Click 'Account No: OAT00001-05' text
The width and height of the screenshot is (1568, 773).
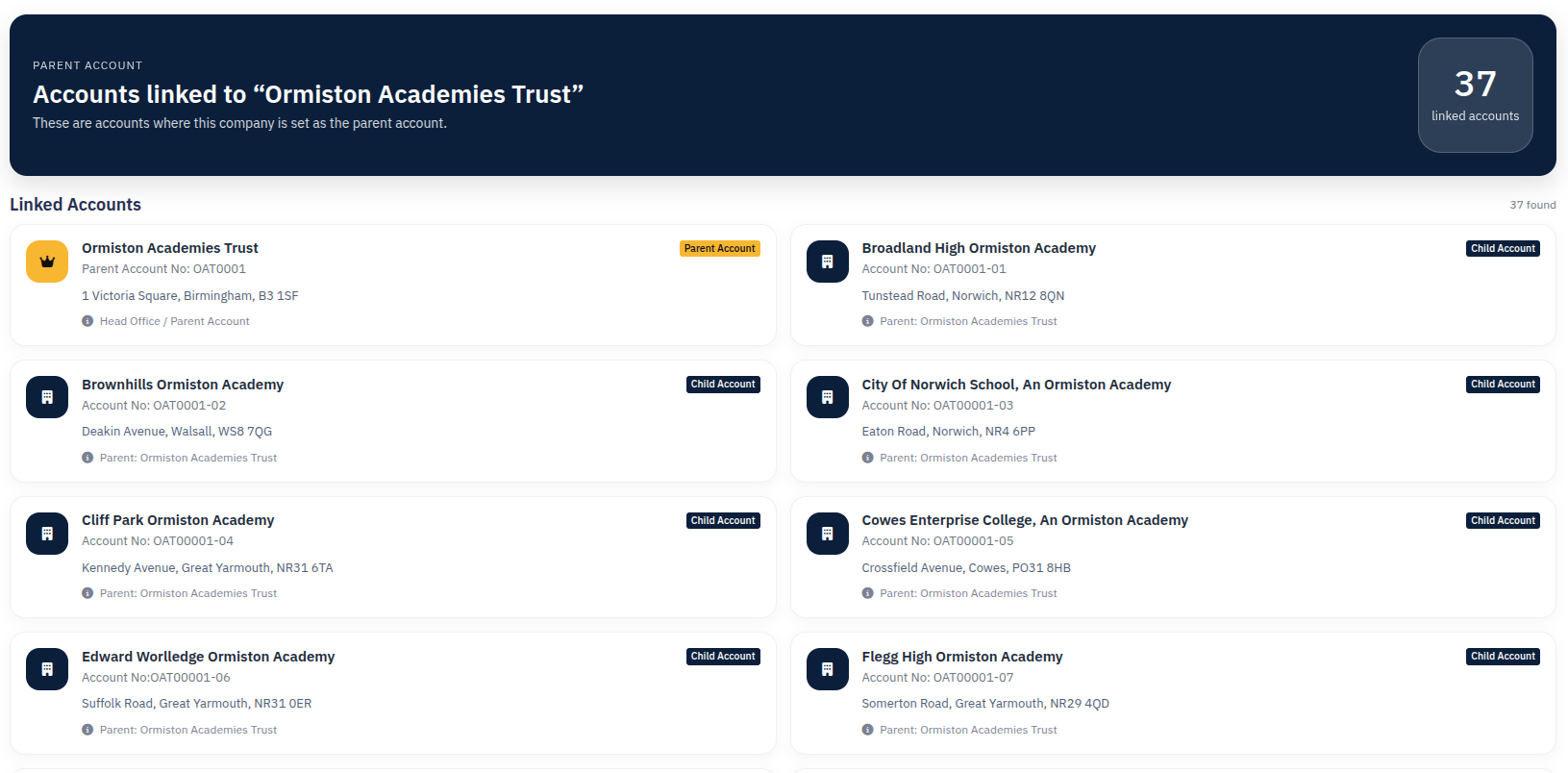937,541
